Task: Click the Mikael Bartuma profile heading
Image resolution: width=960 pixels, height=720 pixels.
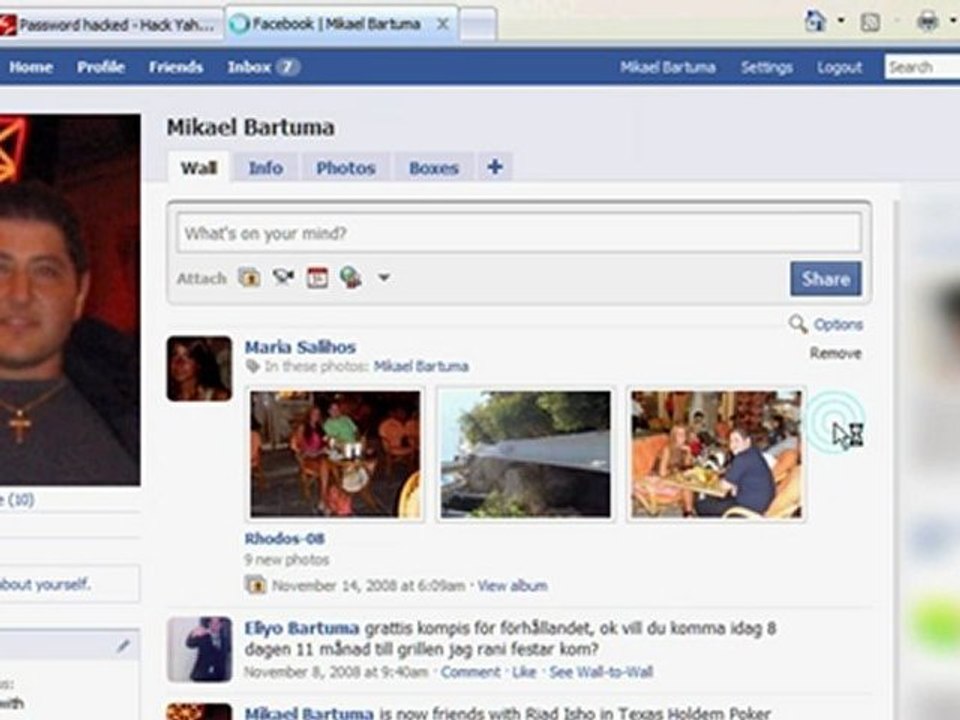Action: 251,127
